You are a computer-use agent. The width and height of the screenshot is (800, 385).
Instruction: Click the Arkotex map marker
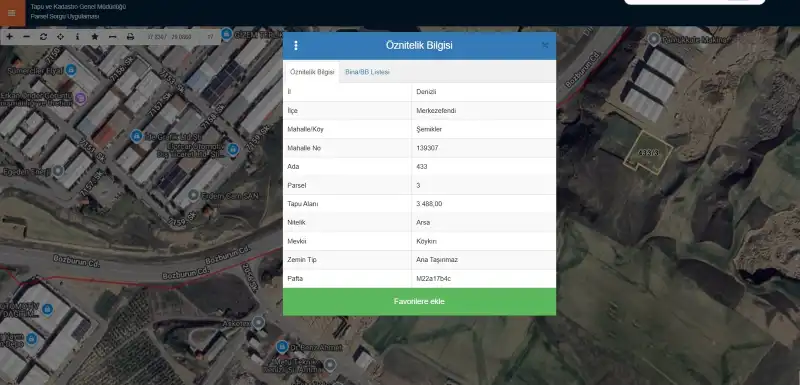coord(259,322)
